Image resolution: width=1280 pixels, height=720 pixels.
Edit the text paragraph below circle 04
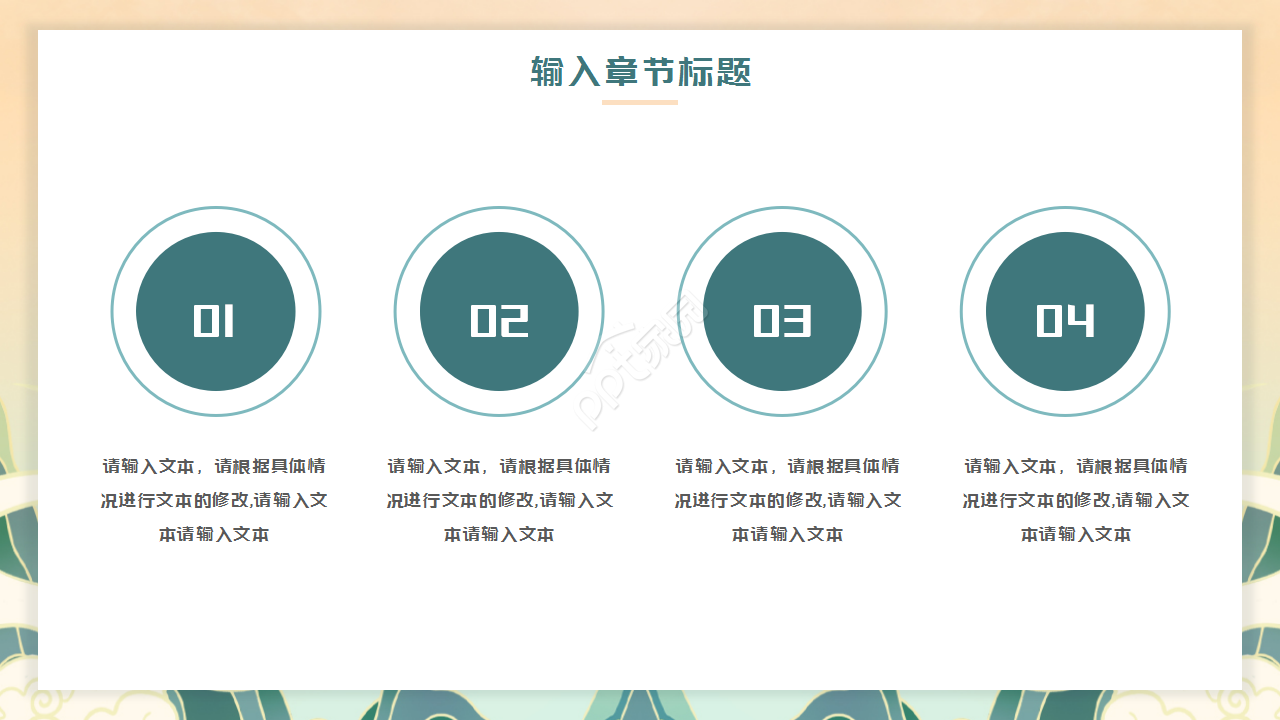[x=1076, y=500]
